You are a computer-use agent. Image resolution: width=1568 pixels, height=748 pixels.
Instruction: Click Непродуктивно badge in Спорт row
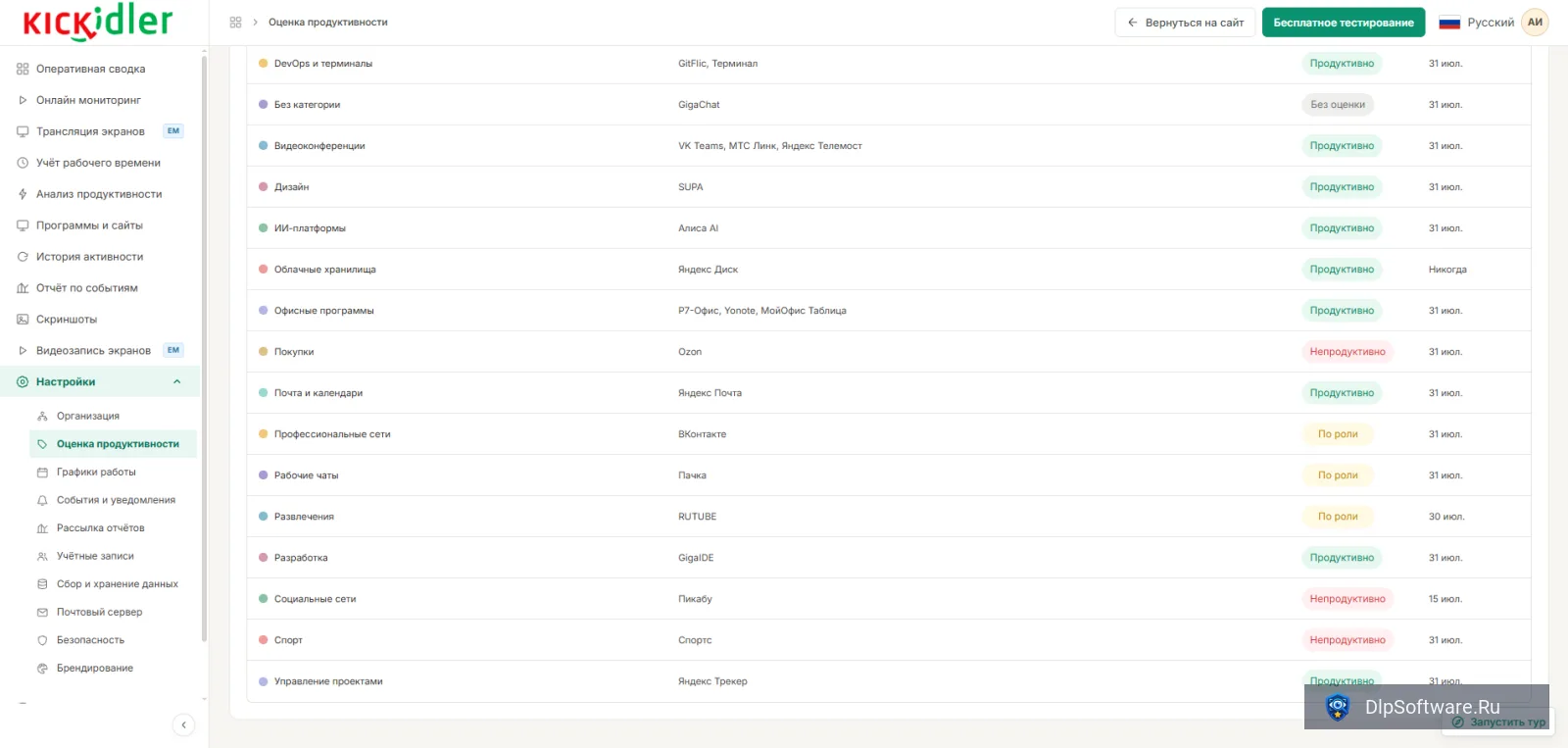1347,640
